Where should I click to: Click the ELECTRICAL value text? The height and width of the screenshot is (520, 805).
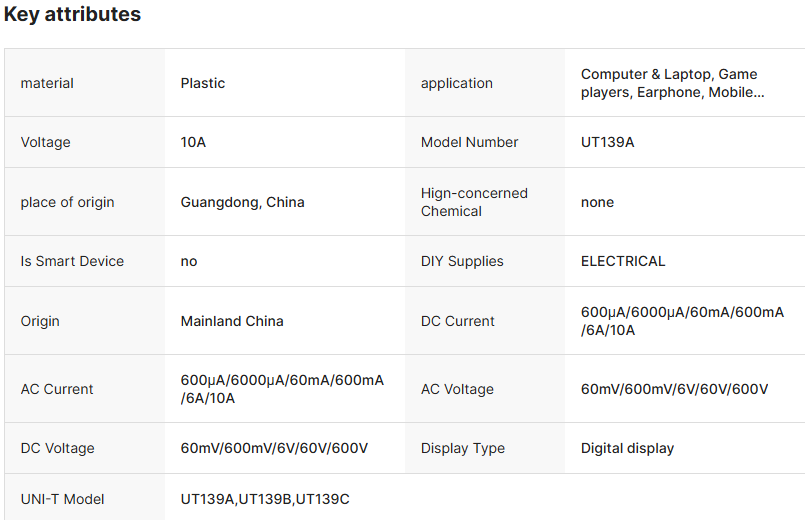coord(622,261)
